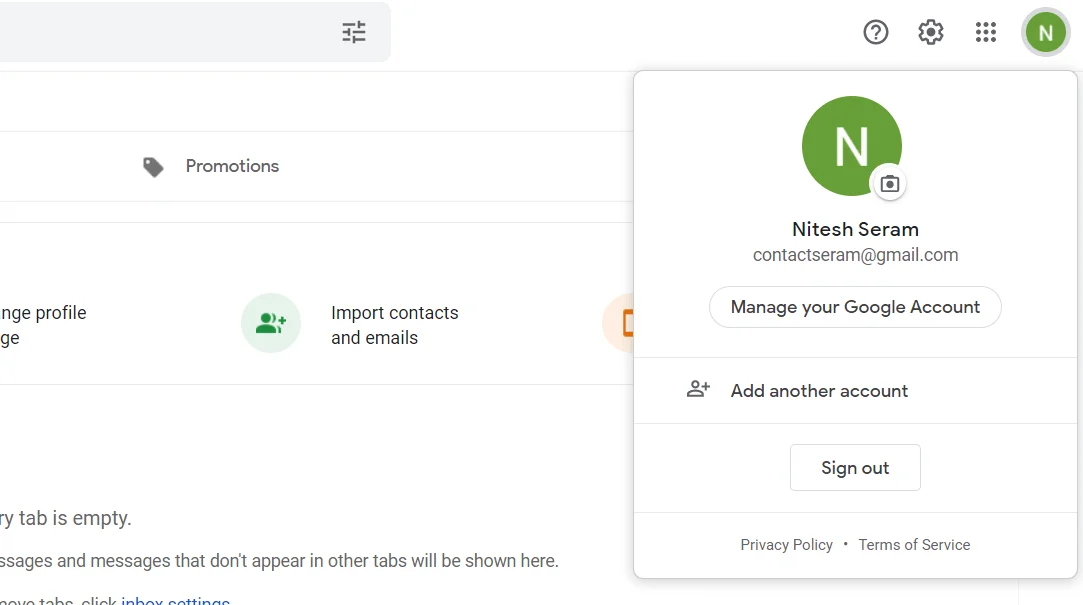The image size is (1083, 605).
Task: Click the Add another account person icon
Action: [698, 390]
